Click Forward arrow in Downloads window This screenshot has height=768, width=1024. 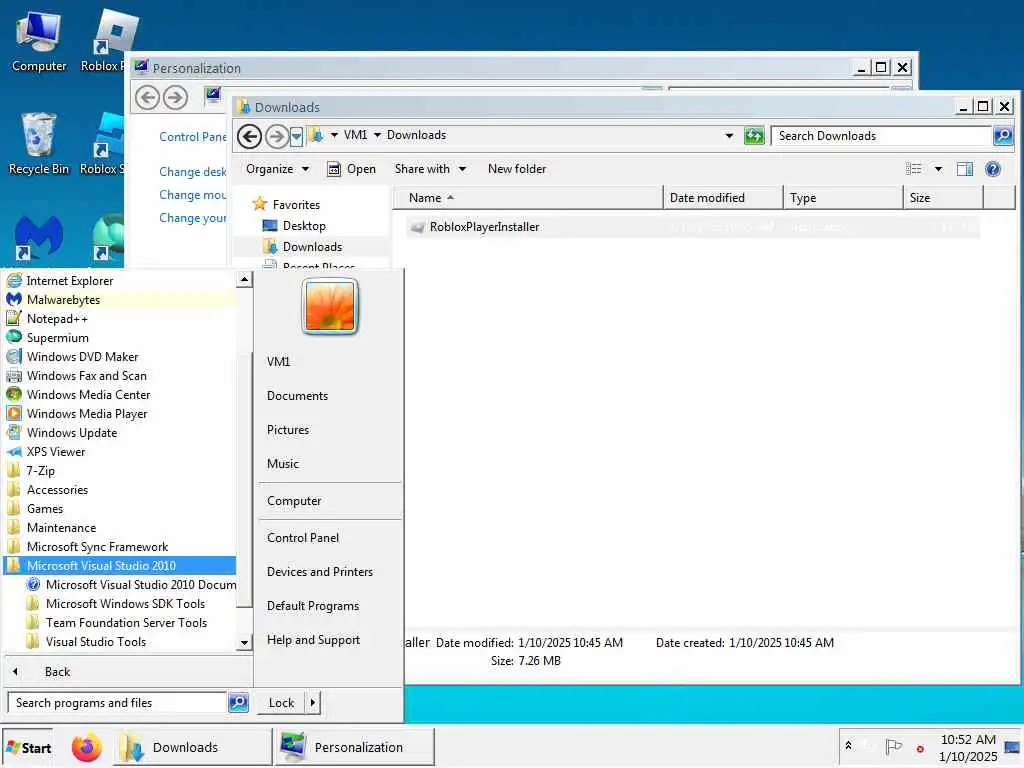(277, 136)
